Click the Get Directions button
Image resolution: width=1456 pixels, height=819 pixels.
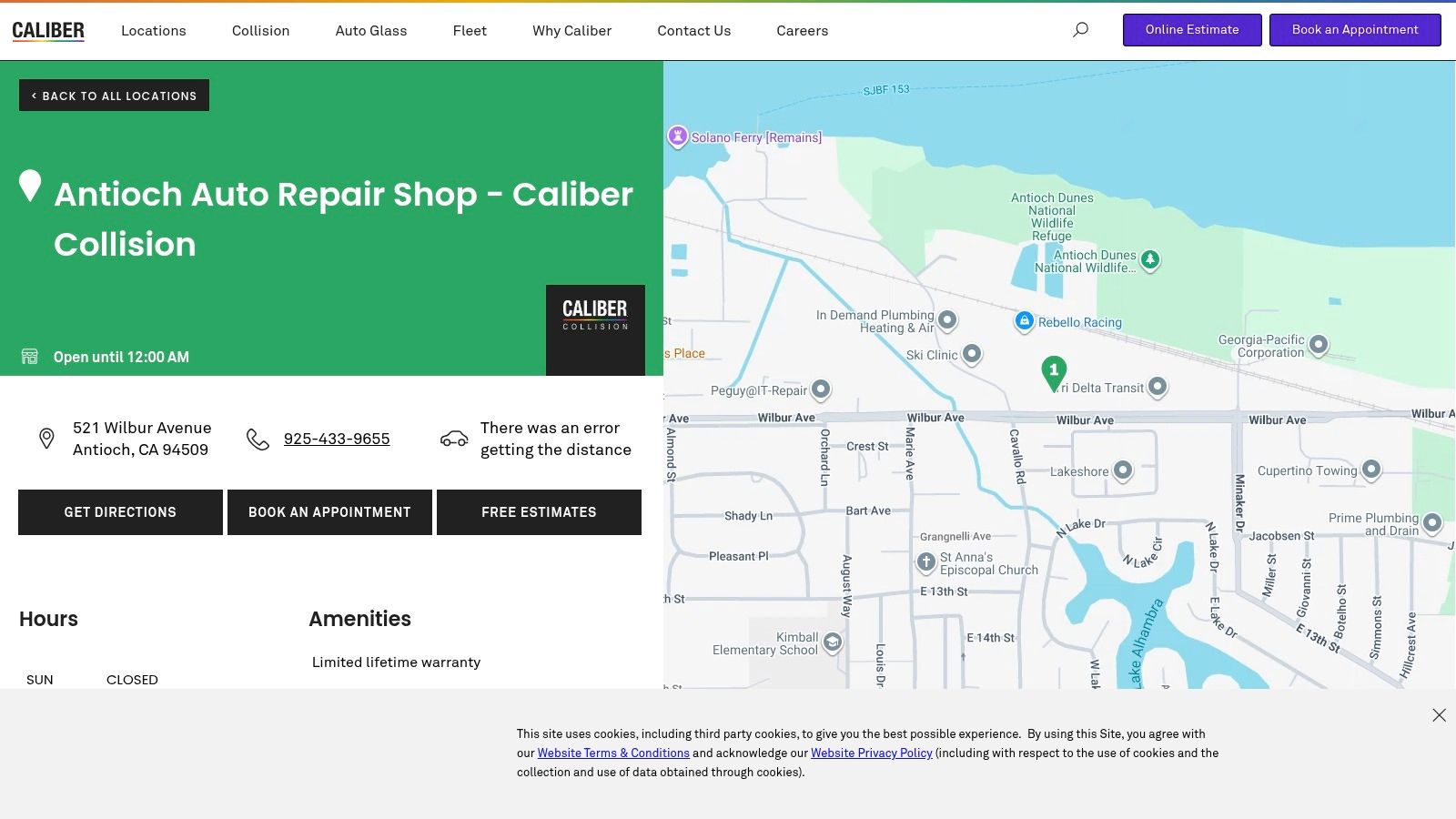tap(120, 512)
